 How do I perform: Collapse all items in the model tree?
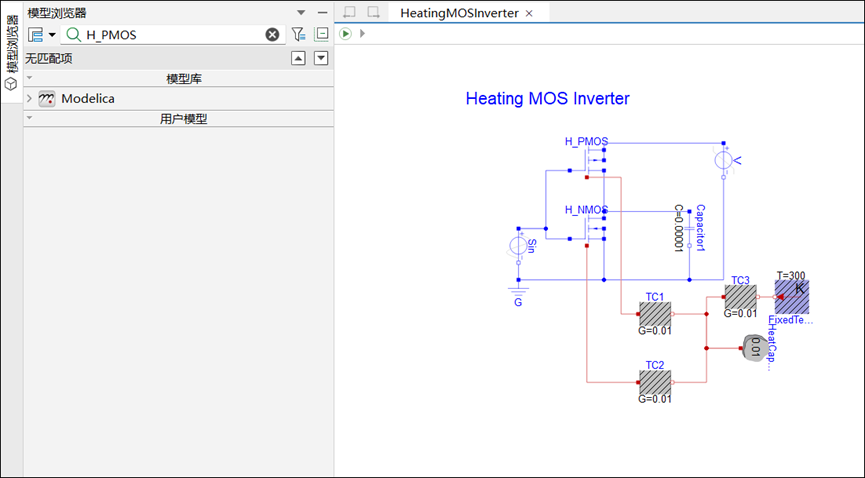click(x=322, y=34)
